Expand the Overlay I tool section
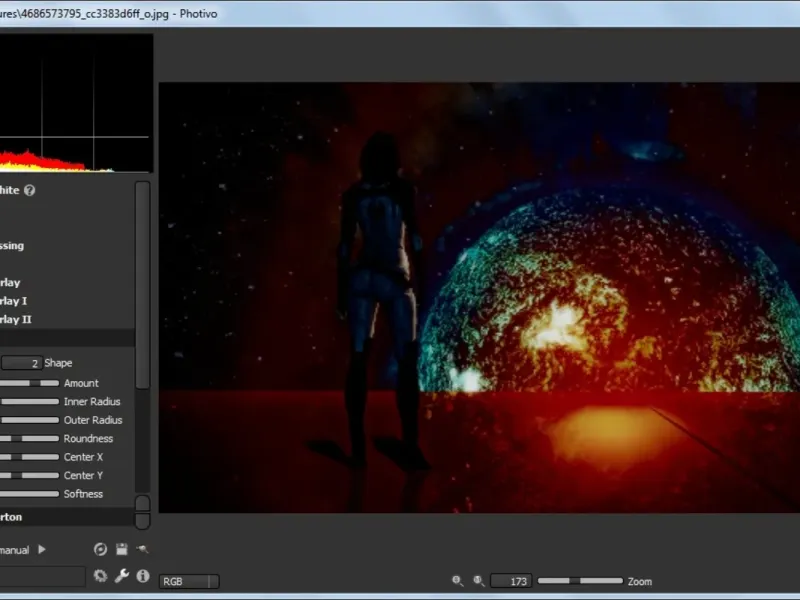Viewport: 800px width, 600px height. click(x=12, y=301)
